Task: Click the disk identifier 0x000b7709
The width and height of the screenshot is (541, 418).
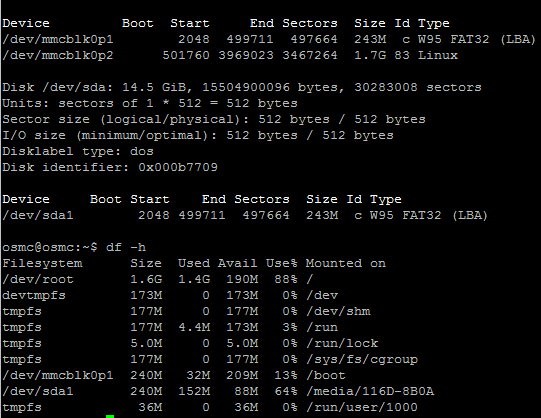Action: point(178,167)
